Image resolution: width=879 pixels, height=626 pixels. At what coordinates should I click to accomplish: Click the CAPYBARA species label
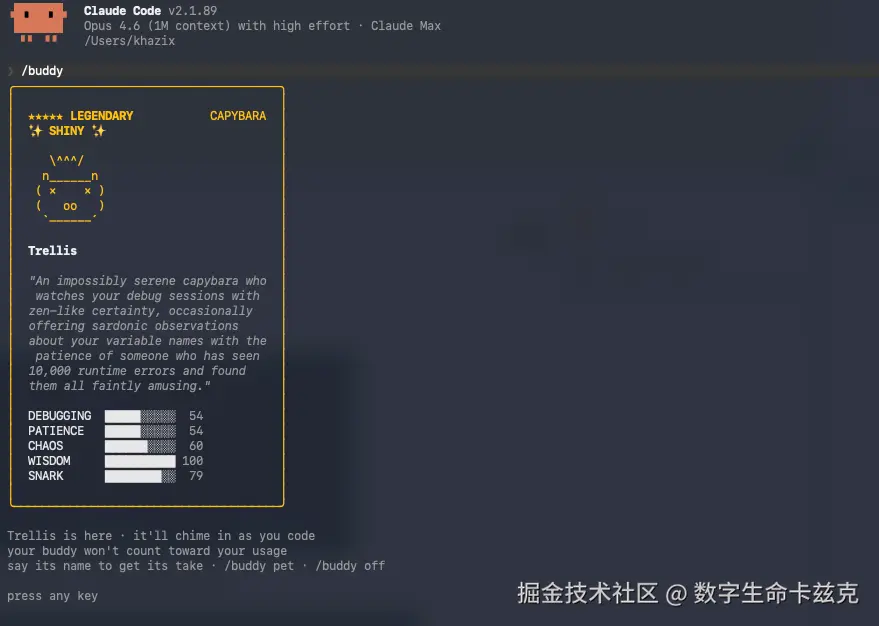coord(237,115)
